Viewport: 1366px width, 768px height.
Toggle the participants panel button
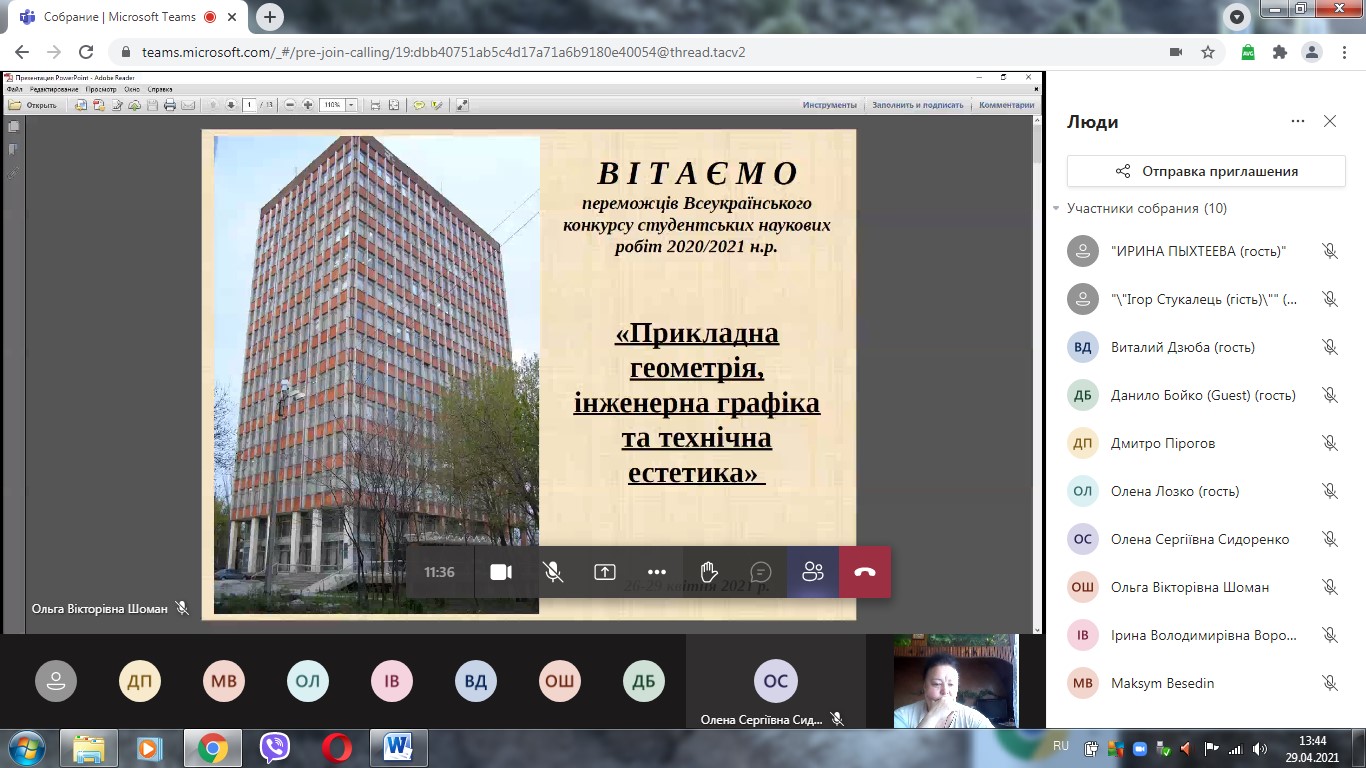pos(812,572)
